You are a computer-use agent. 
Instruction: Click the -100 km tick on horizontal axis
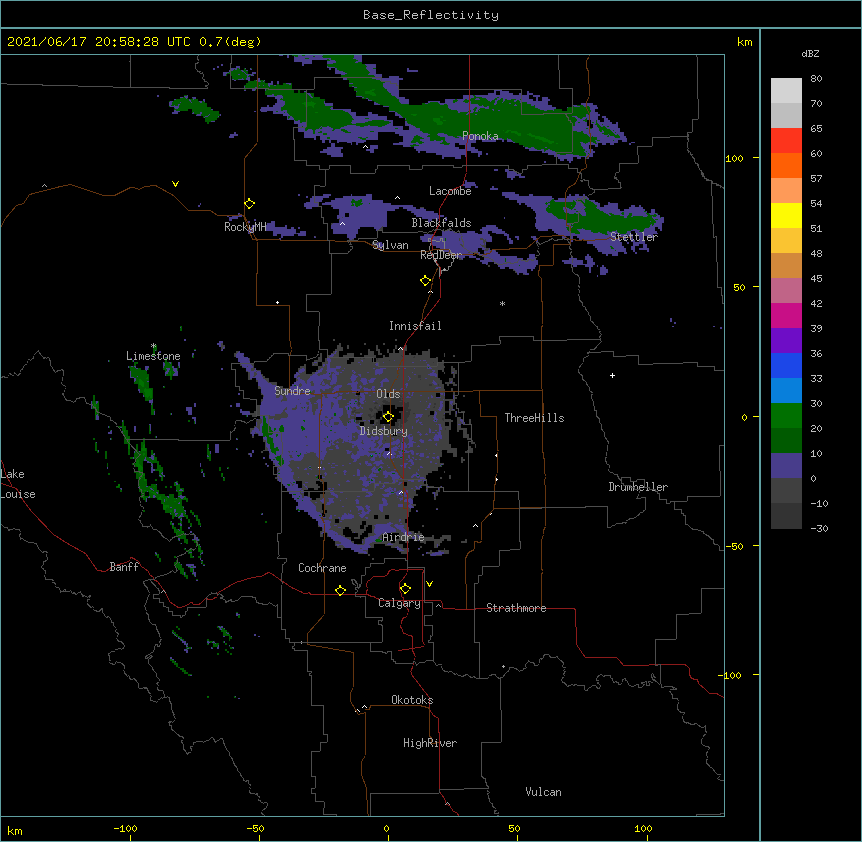125,828
